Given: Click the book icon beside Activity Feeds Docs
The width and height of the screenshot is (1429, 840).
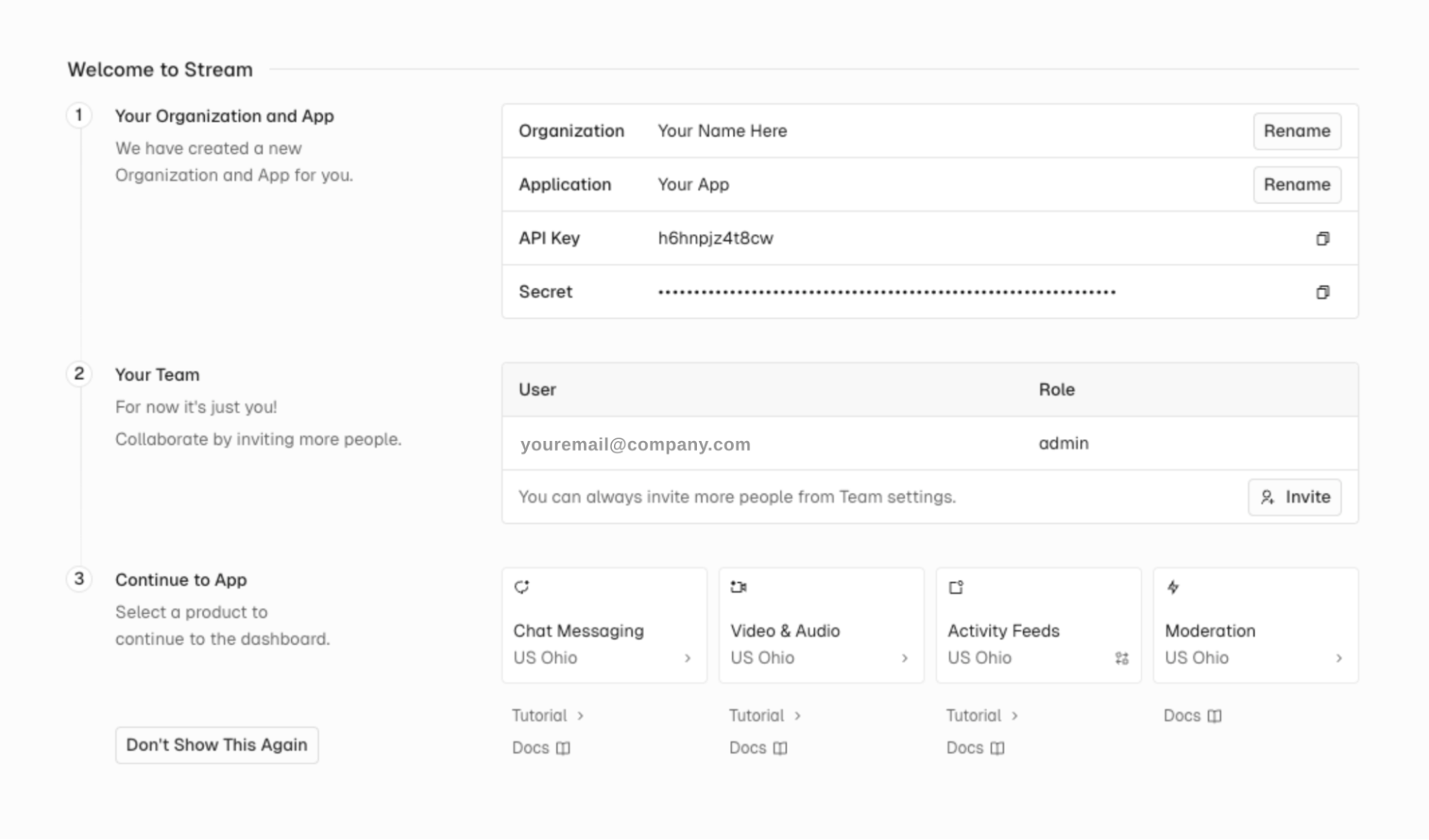Looking at the screenshot, I should coord(998,748).
